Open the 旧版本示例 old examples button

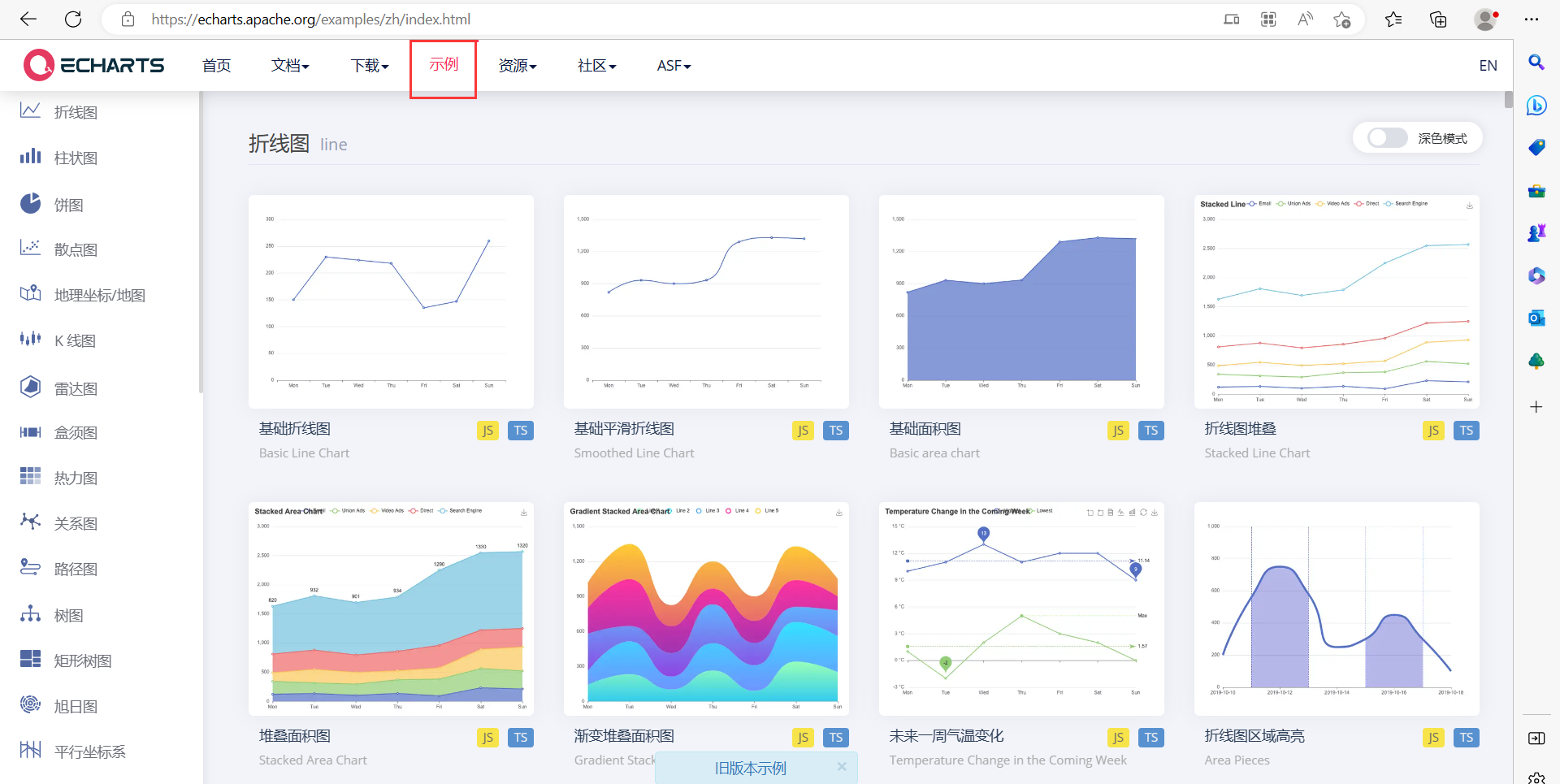click(x=750, y=768)
